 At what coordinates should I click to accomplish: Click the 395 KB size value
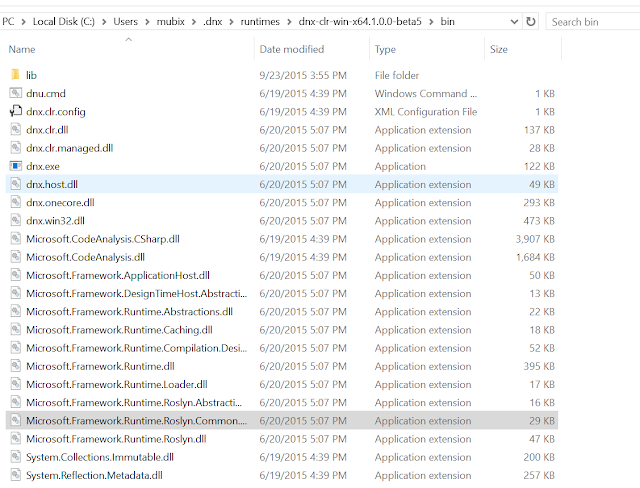pos(539,366)
